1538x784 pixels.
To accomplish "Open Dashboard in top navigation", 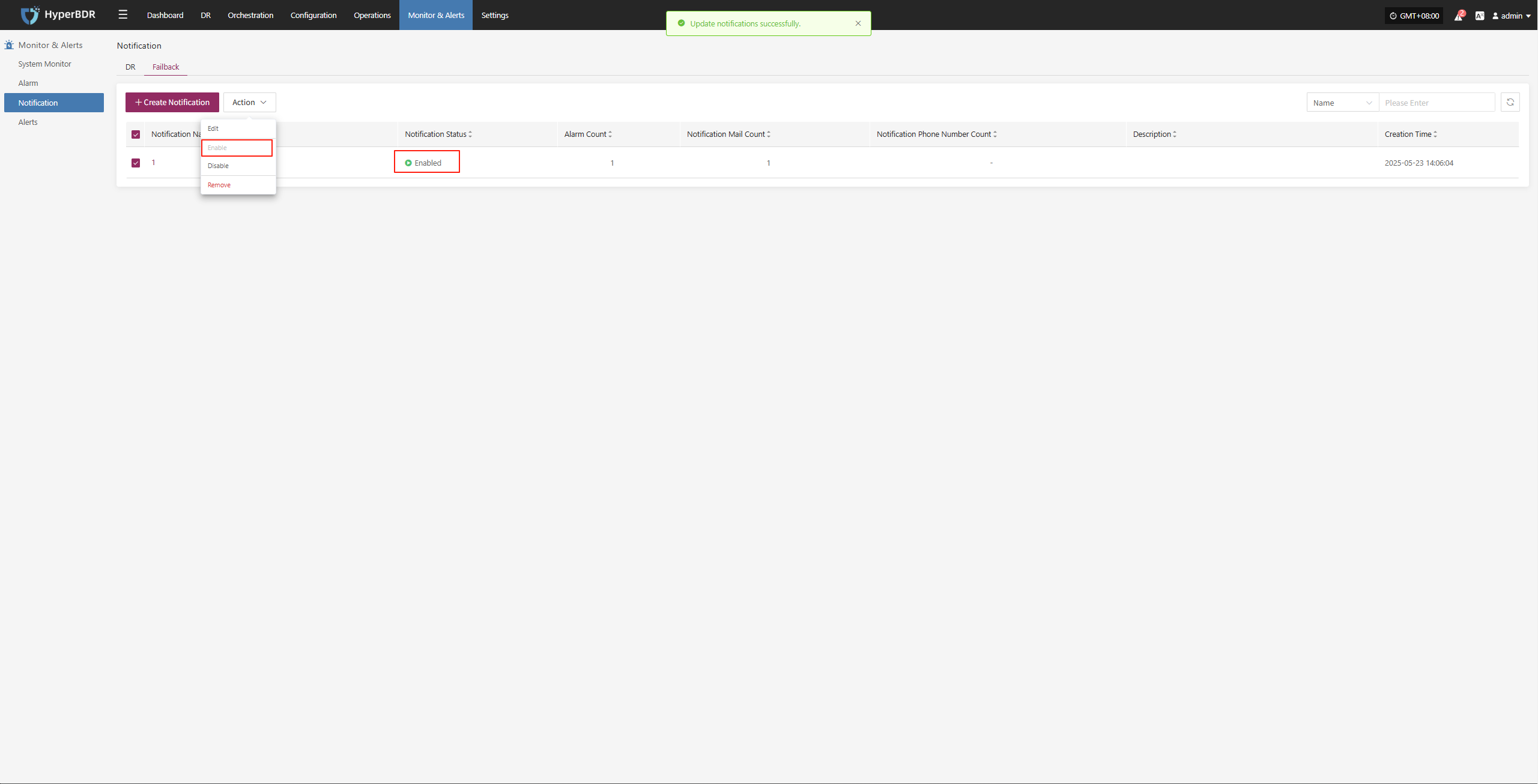I will [x=165, y=15].
